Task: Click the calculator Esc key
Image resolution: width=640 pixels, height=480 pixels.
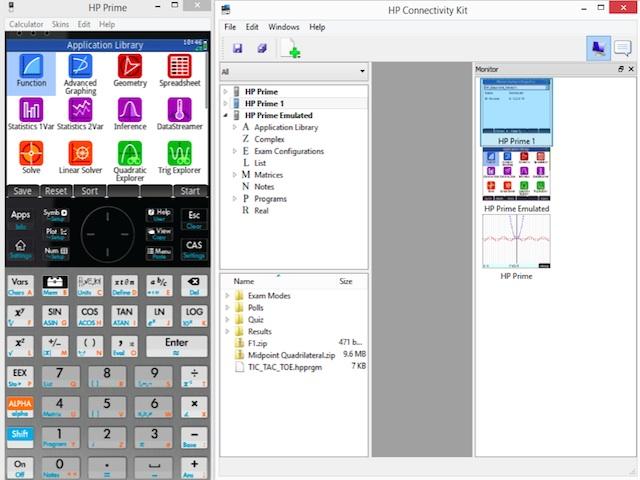Action: point(194,219)
